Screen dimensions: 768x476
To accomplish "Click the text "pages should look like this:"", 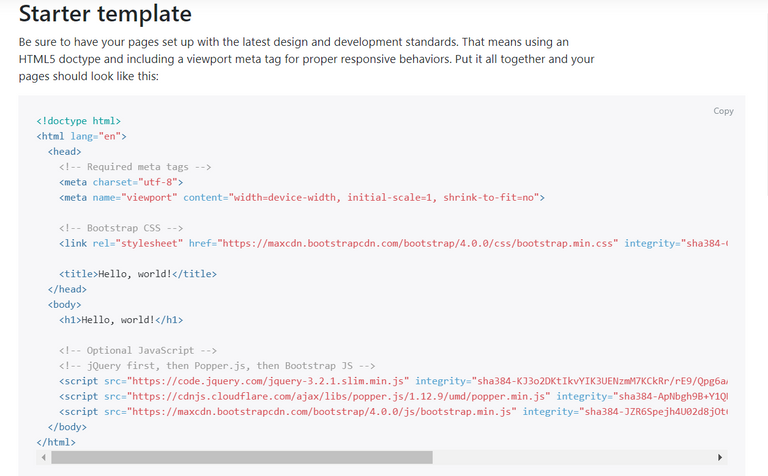I will tap(89, 76).
